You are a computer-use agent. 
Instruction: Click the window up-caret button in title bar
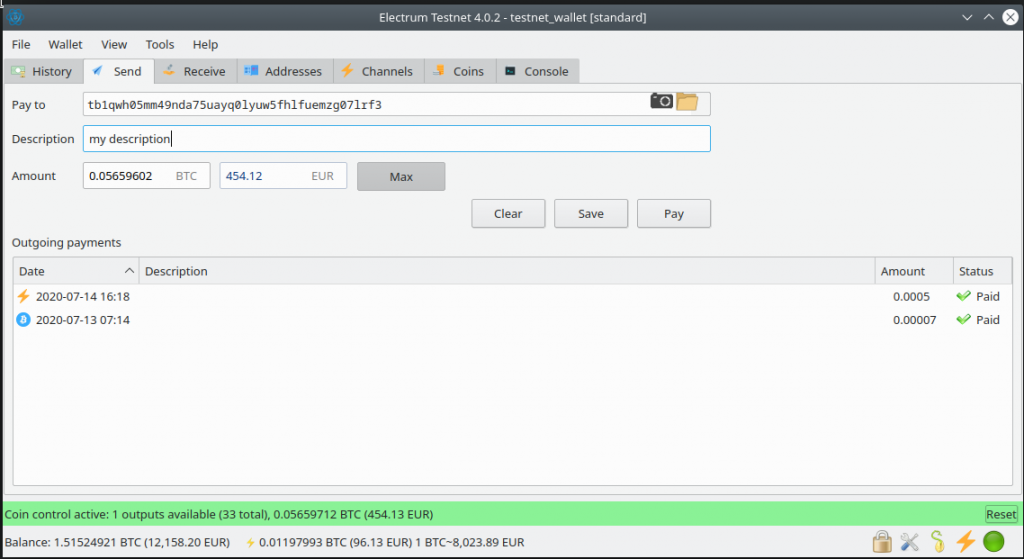click(989, 18)
